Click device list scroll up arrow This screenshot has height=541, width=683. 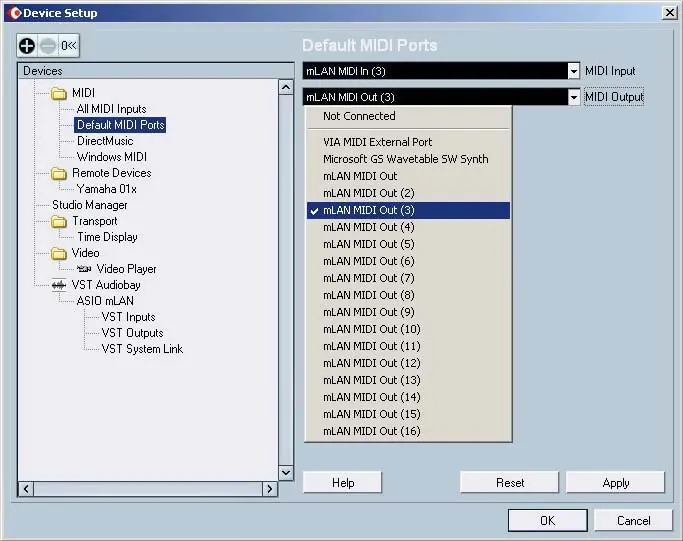click(x=286, y=88)
